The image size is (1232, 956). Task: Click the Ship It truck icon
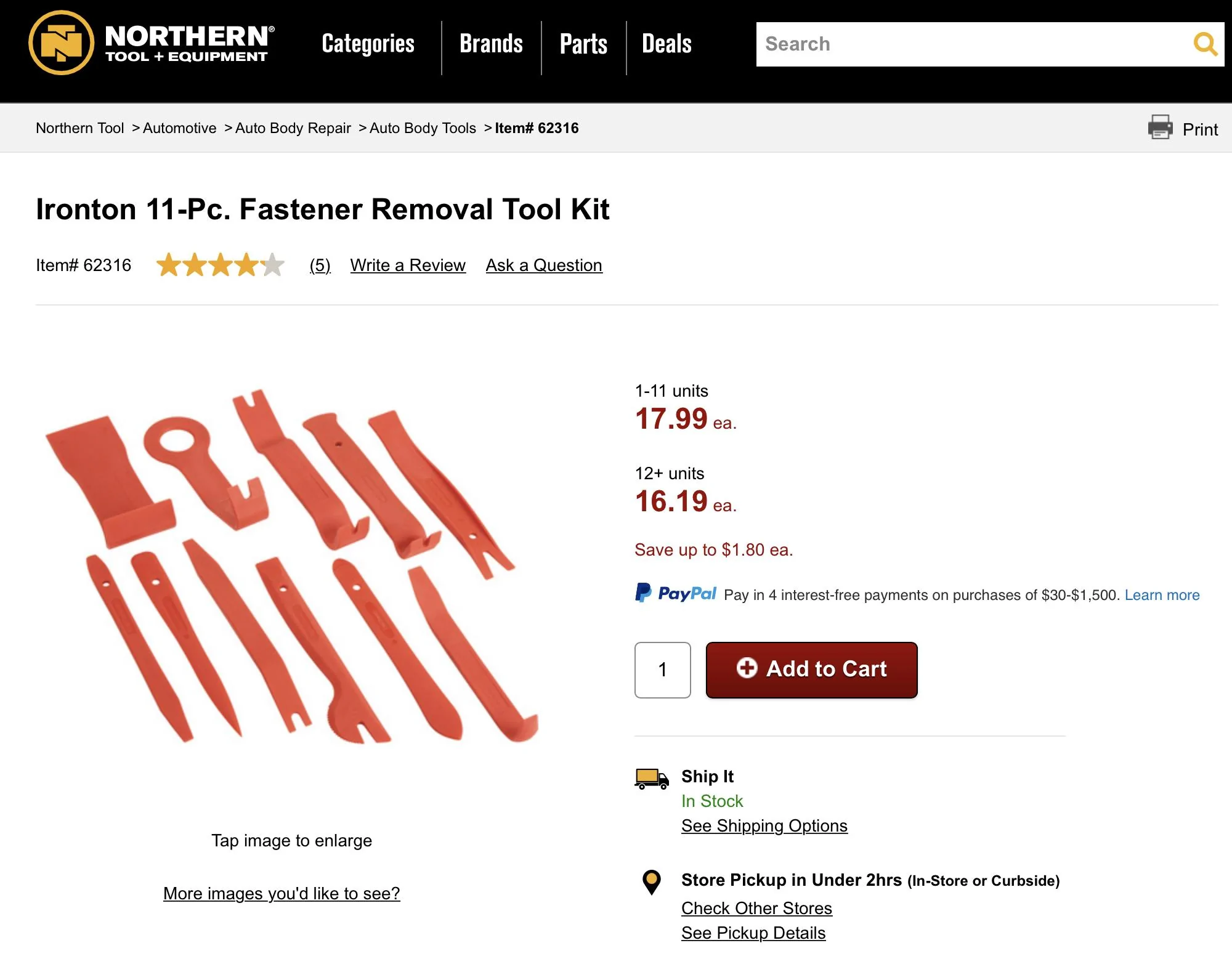click(652, 779)
